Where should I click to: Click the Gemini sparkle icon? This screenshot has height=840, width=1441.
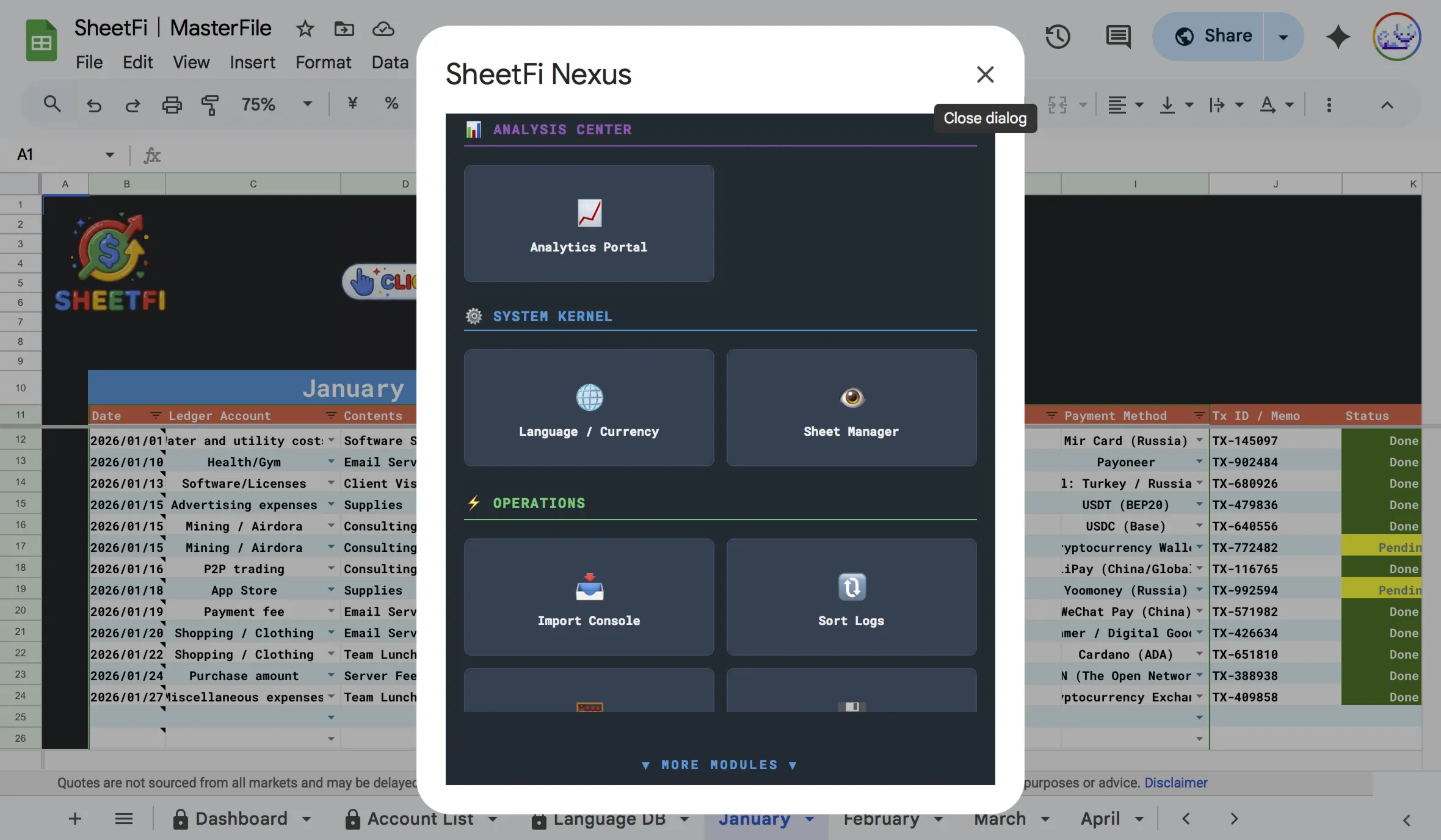tap(1338, 37)
